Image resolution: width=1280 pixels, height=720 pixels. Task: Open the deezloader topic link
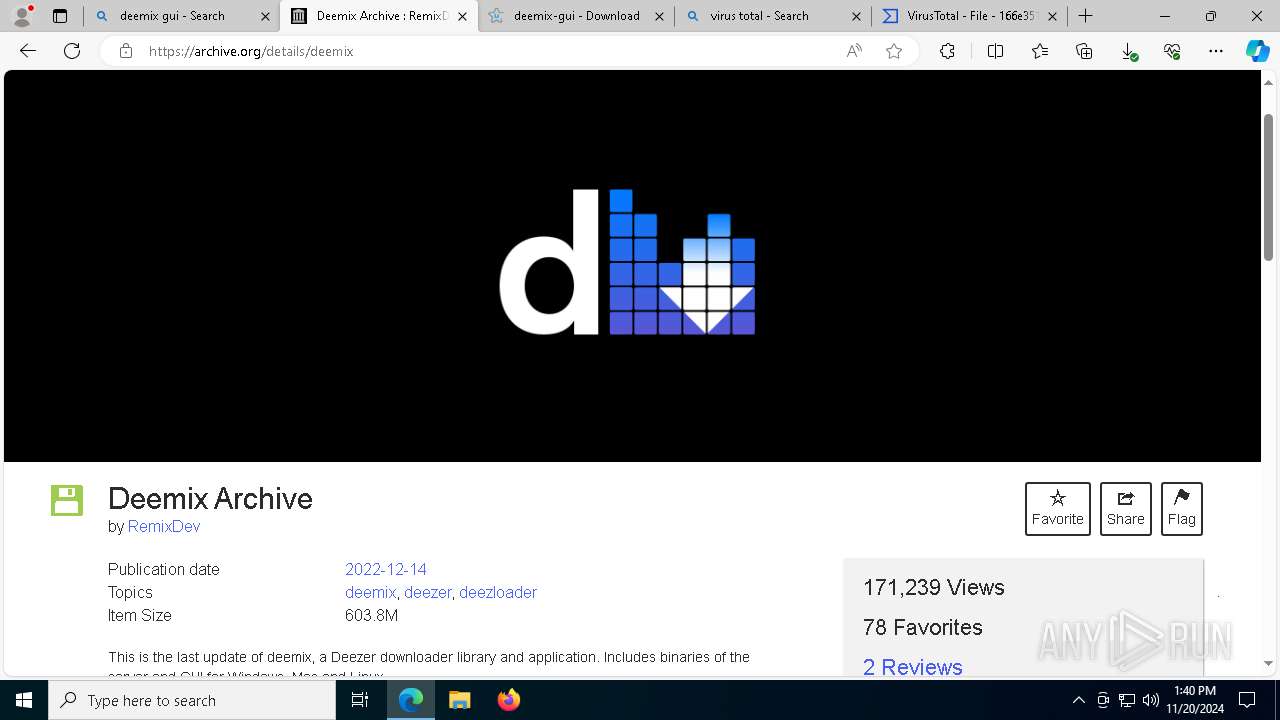498,592
